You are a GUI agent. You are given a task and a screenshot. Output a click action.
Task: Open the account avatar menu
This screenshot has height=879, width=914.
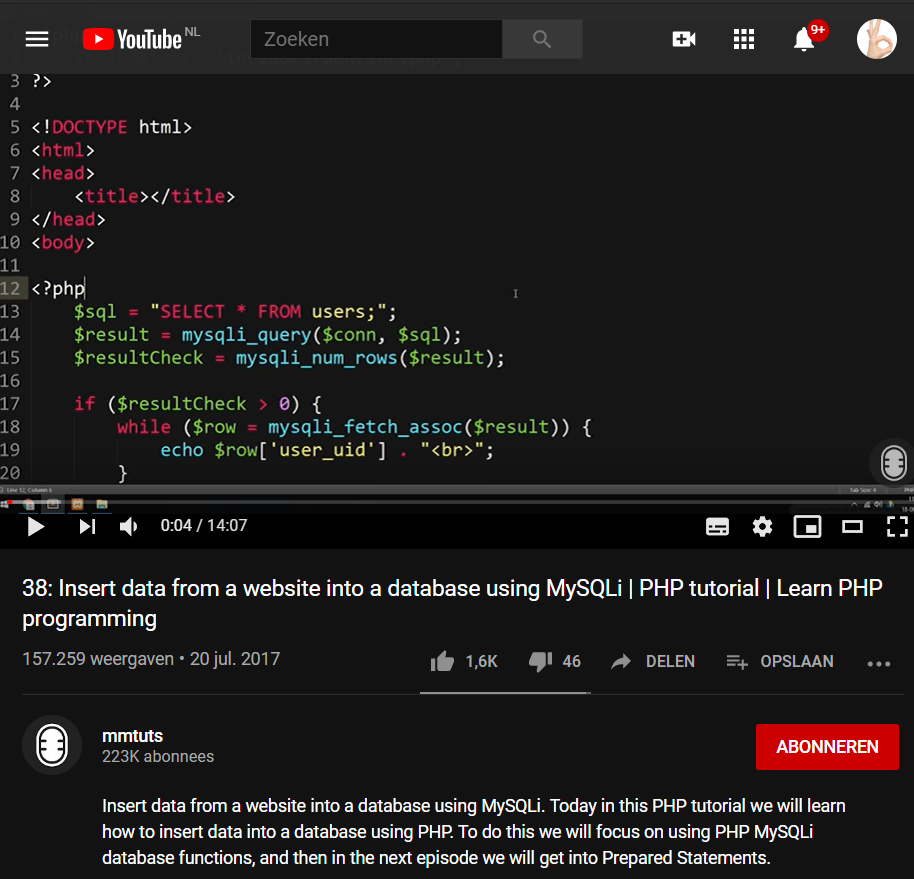click(x=877, y=39)
